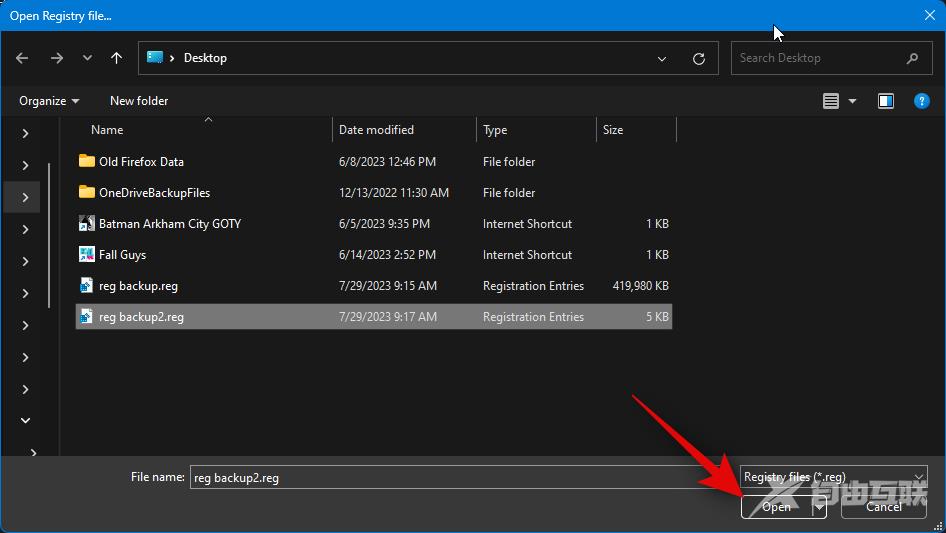Click the Cancel button
This screenshot has width=946, height=533.
click(x=884, y=506)
